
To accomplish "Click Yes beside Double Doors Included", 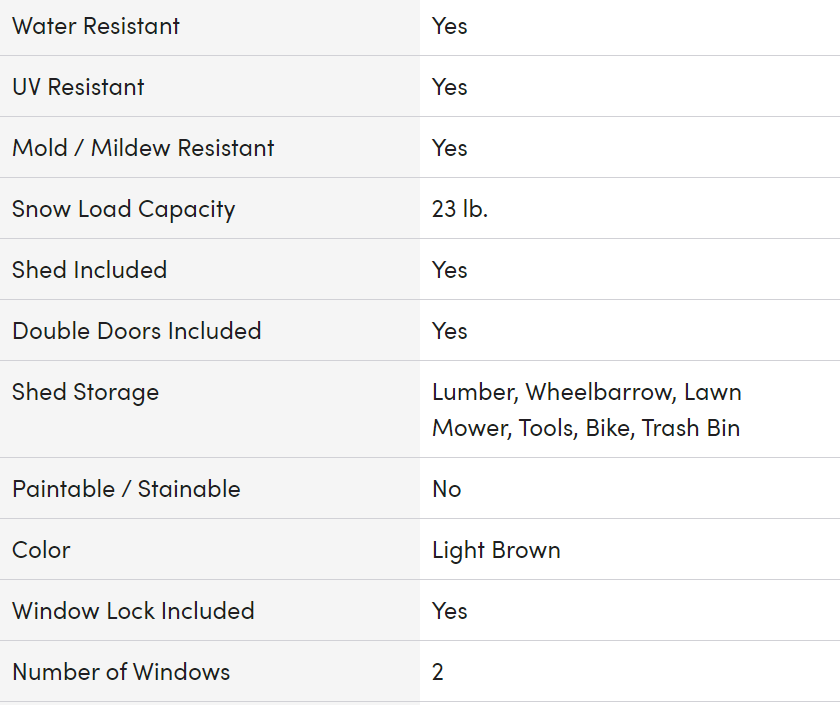I will [x=449, y=331].
